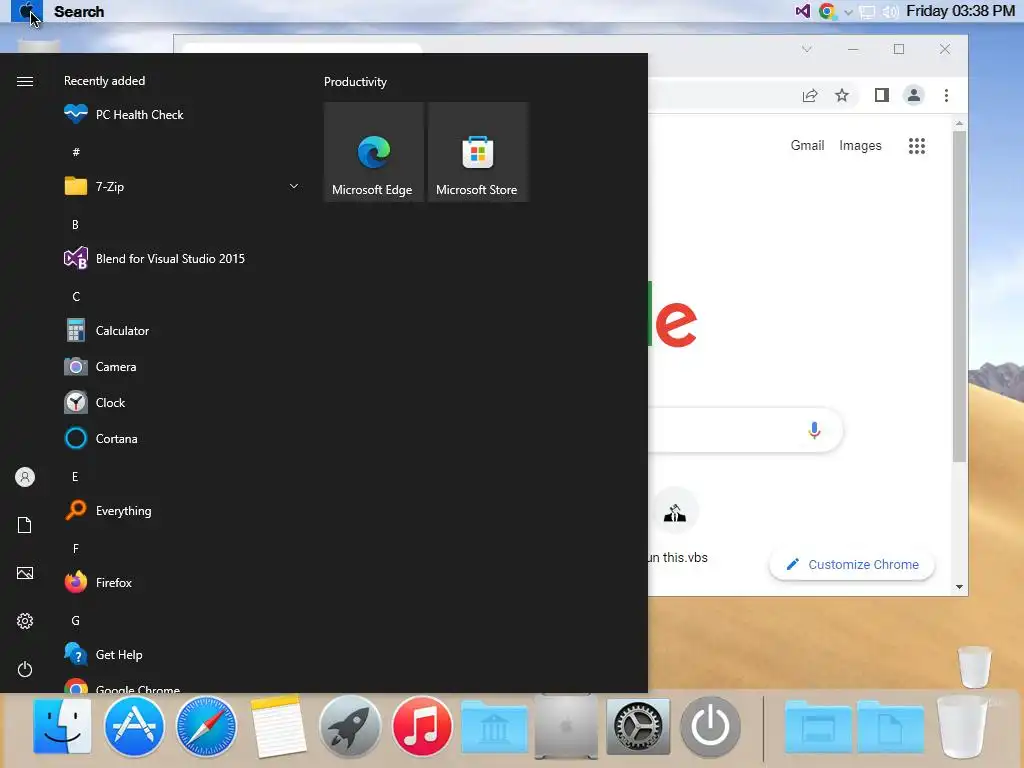Open Finder from the dock
1024x768 pixels.
pyautogui.click(x=63, y=726)
